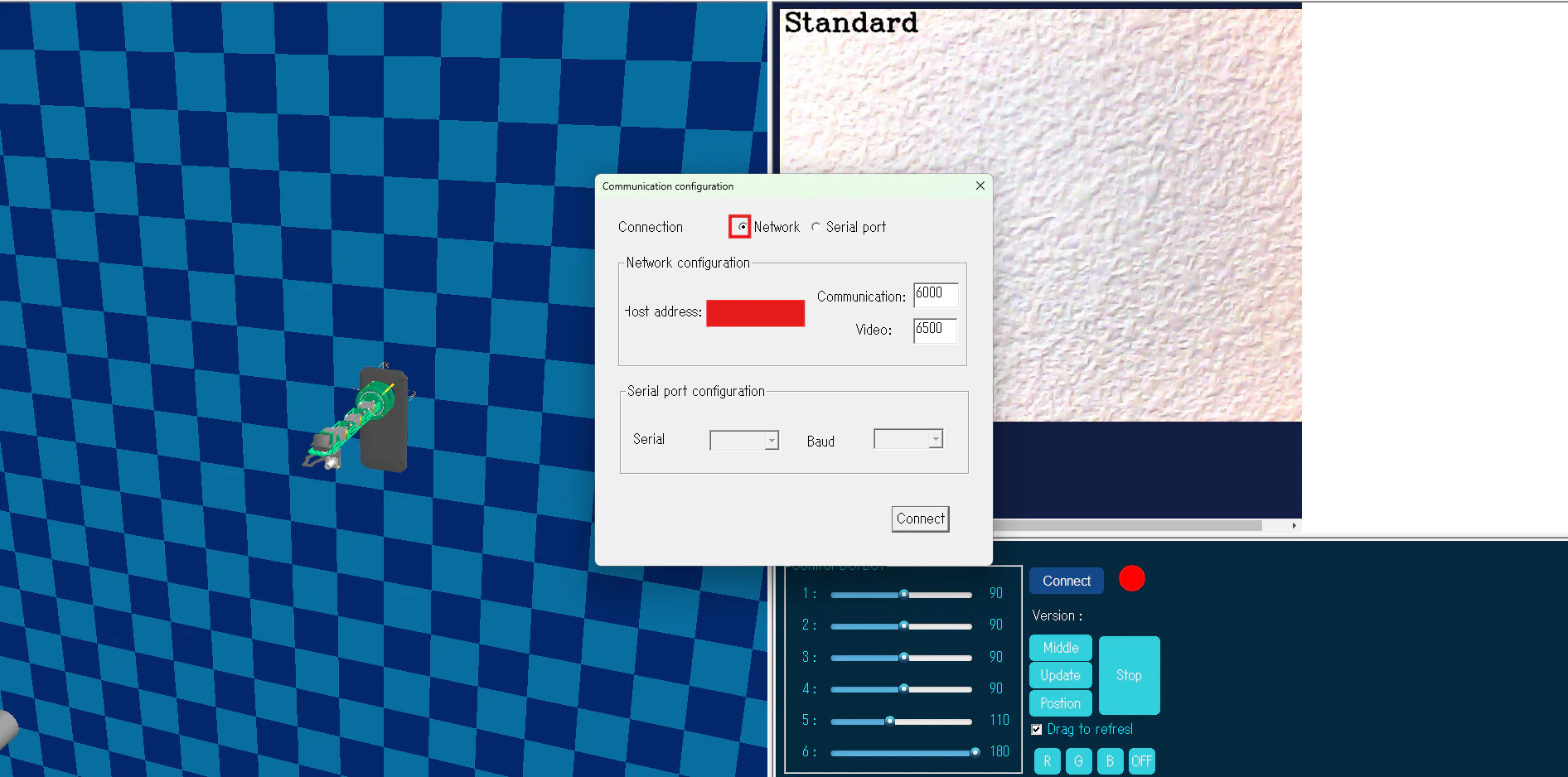Click the G light color button
The height and width of the screenshot is (777, 1568).
pos(1078,761)
